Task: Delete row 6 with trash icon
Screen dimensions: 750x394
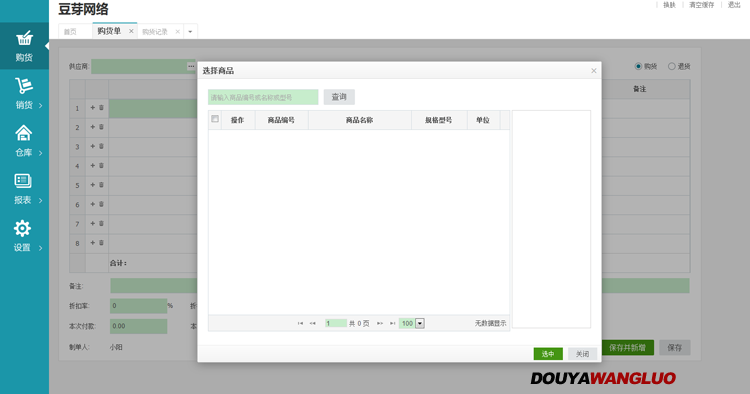Action: (101, 204)
